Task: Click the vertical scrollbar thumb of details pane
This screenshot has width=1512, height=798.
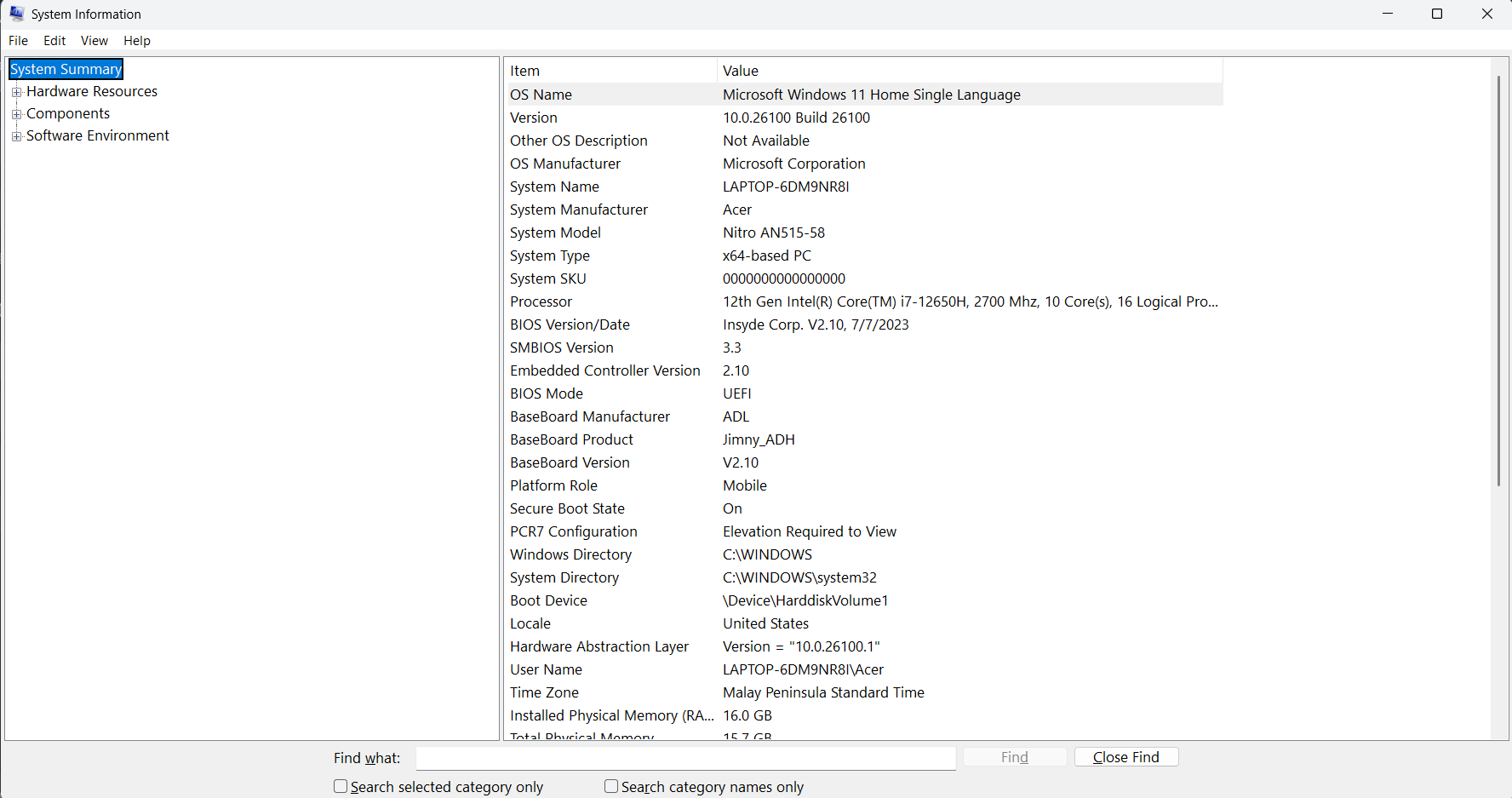Action: [x=1498, y=281]
